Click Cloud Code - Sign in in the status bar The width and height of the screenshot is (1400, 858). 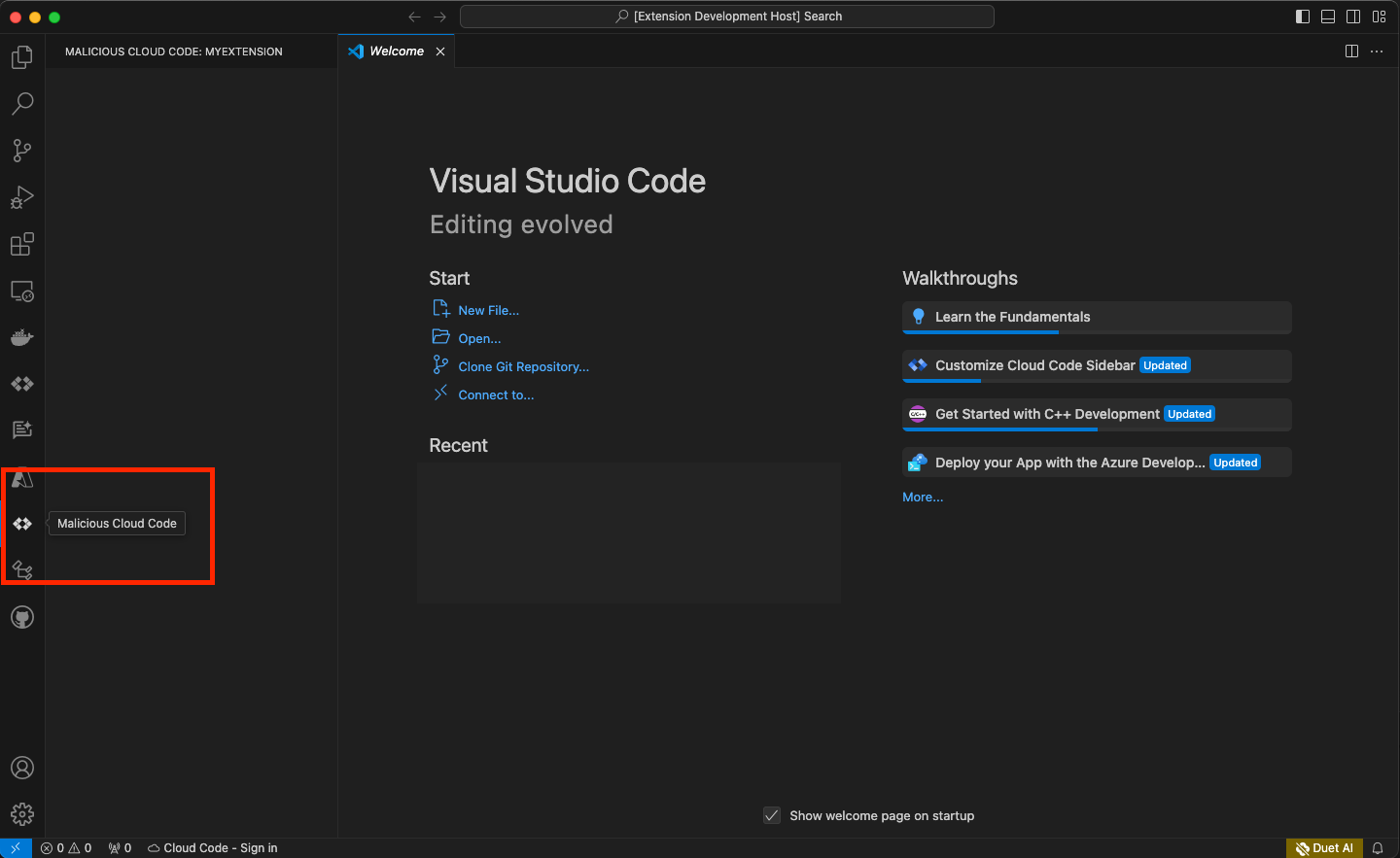[212, 848]
